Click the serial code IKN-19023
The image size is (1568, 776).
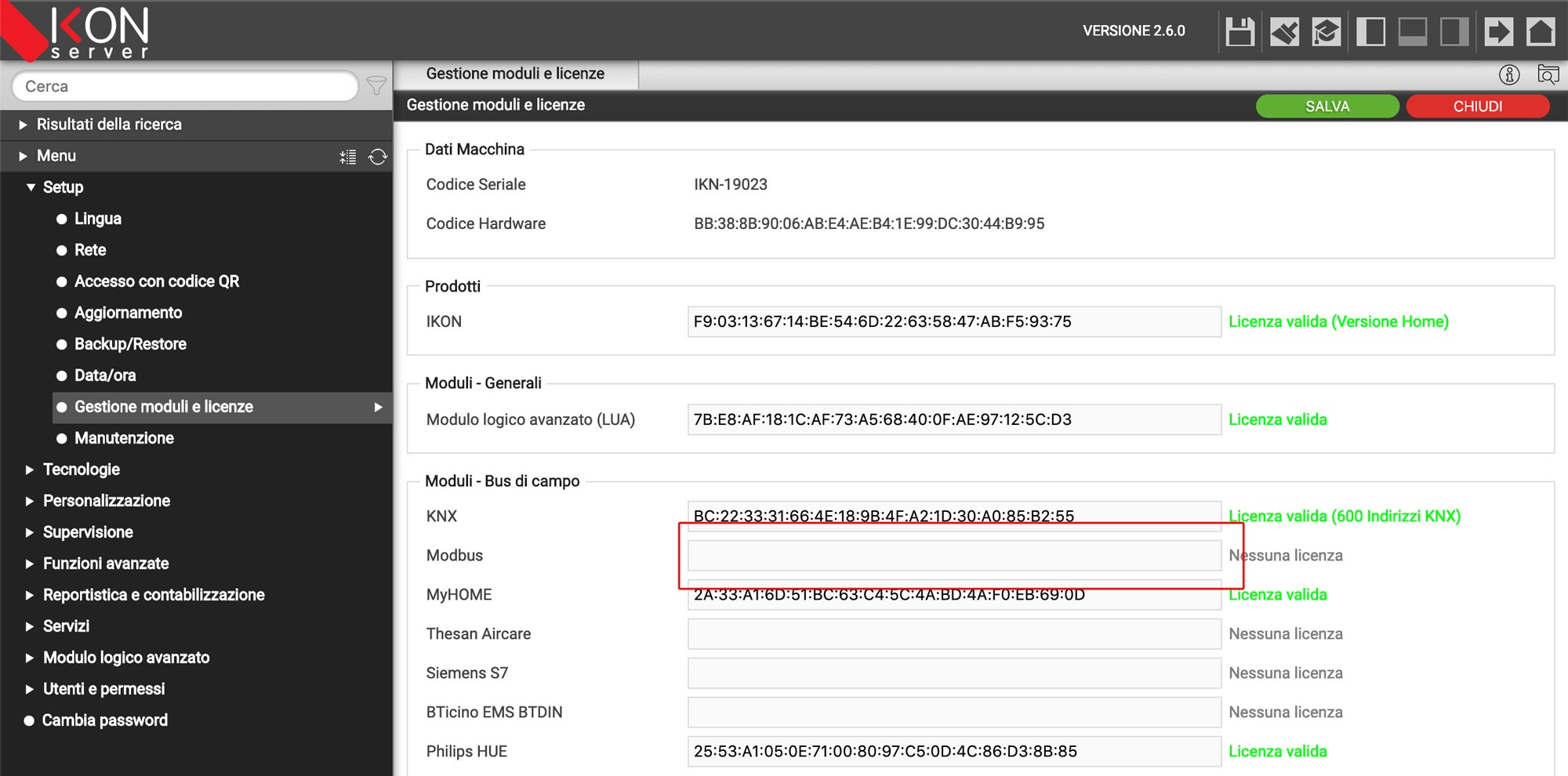(x=730, y=184)
